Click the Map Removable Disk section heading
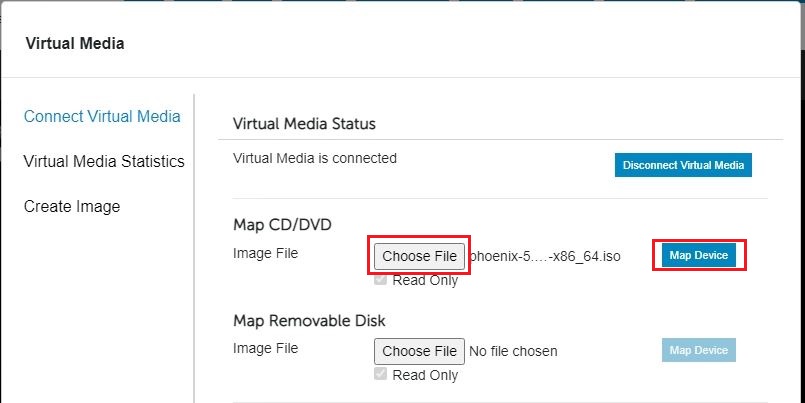Image resolution: width=805 pixels, height=403 pixels. tap(309, 320)
